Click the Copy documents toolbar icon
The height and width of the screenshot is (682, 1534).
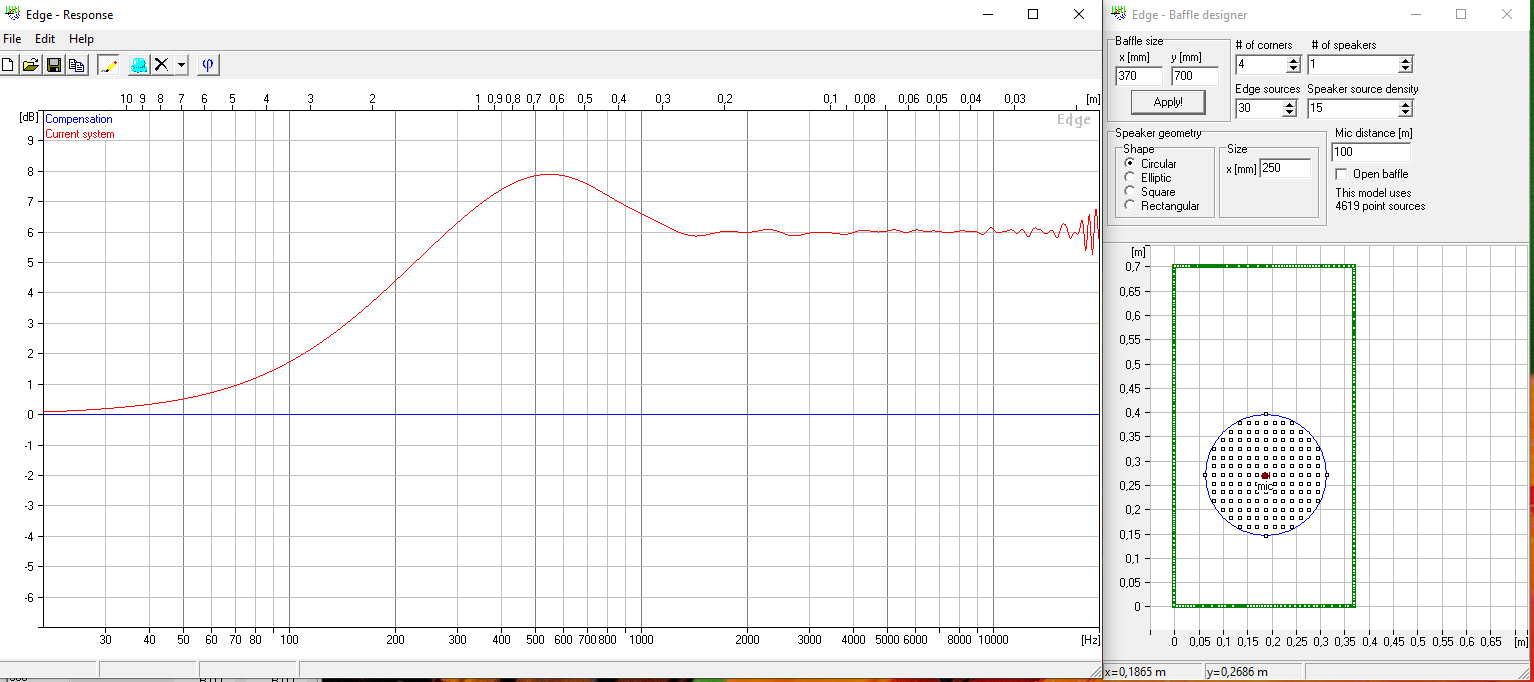click(x=76, y=65)
